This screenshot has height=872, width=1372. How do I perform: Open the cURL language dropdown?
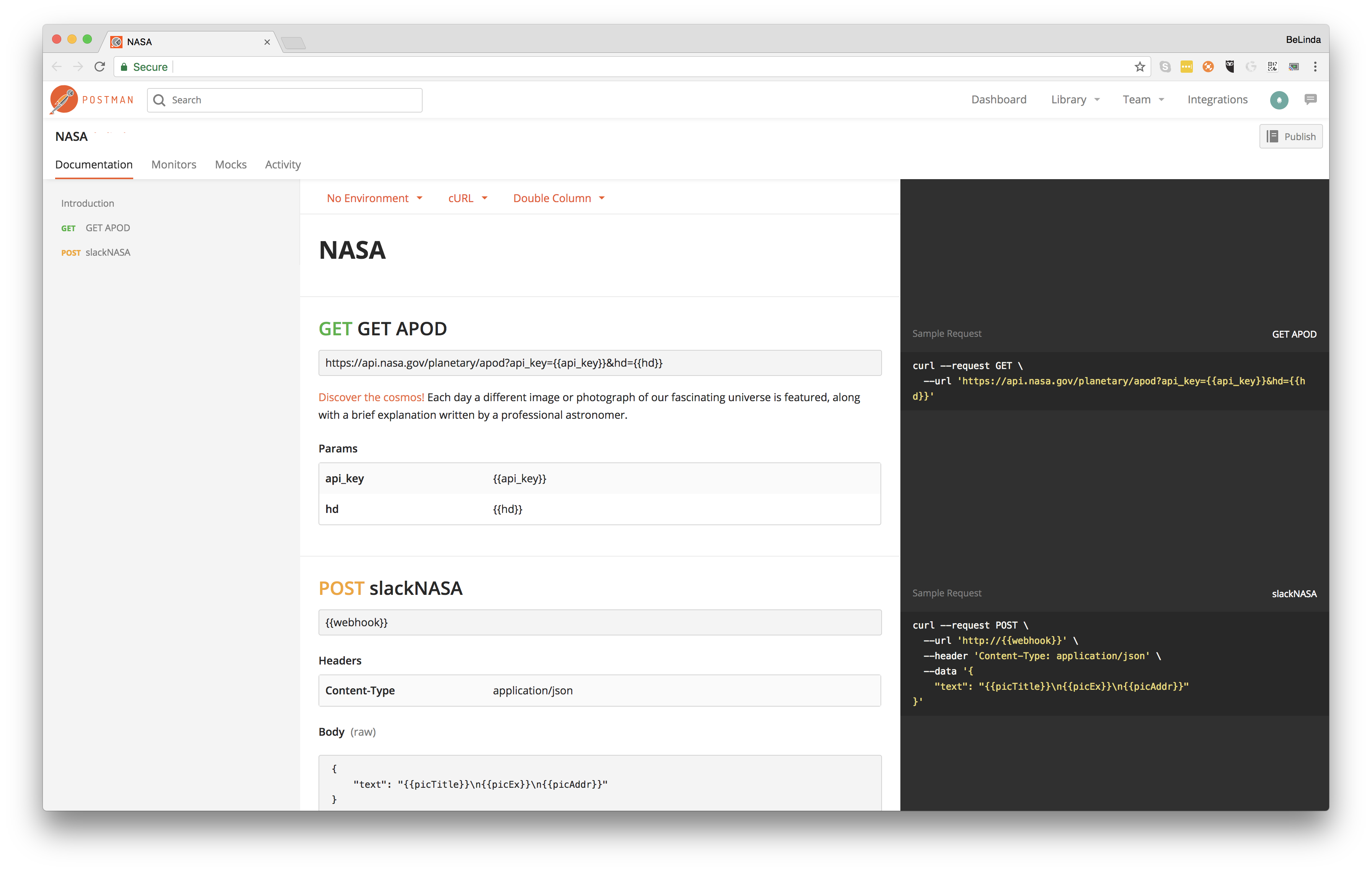468,198
